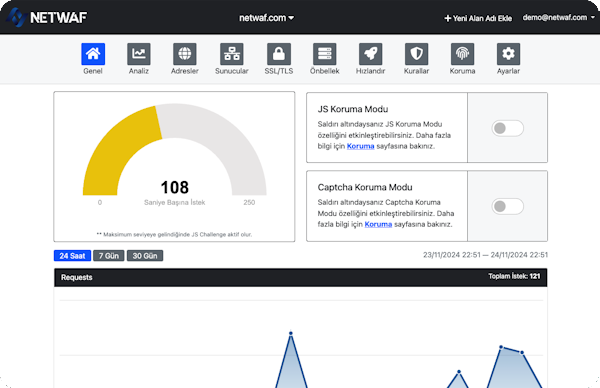Open the Genel home icon

coord(93,54)
